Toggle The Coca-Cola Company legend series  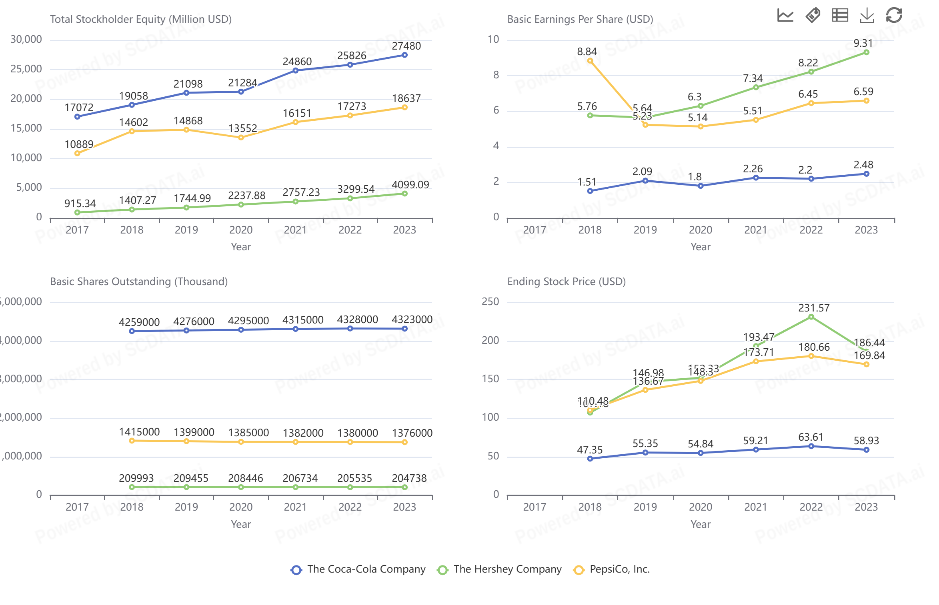[x=357, y=569]
